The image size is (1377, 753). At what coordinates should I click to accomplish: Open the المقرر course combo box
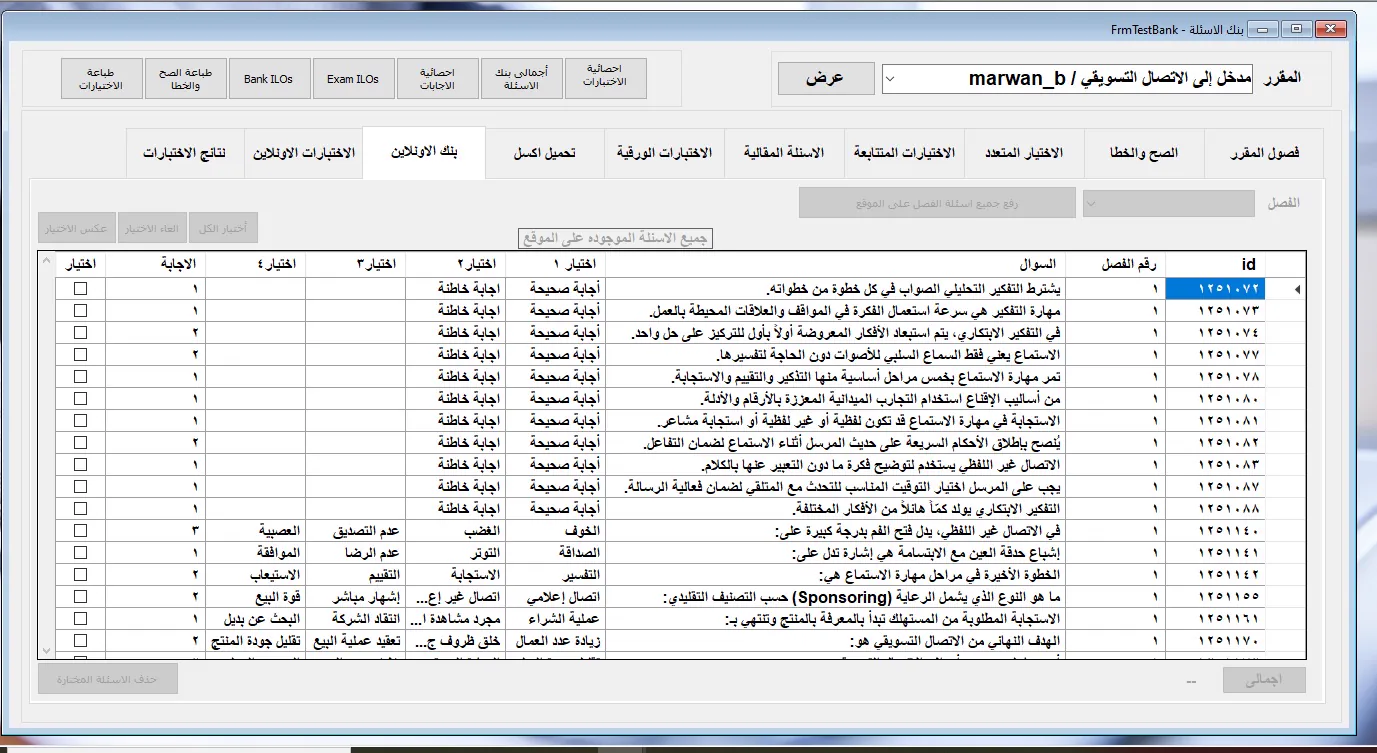1067,78
